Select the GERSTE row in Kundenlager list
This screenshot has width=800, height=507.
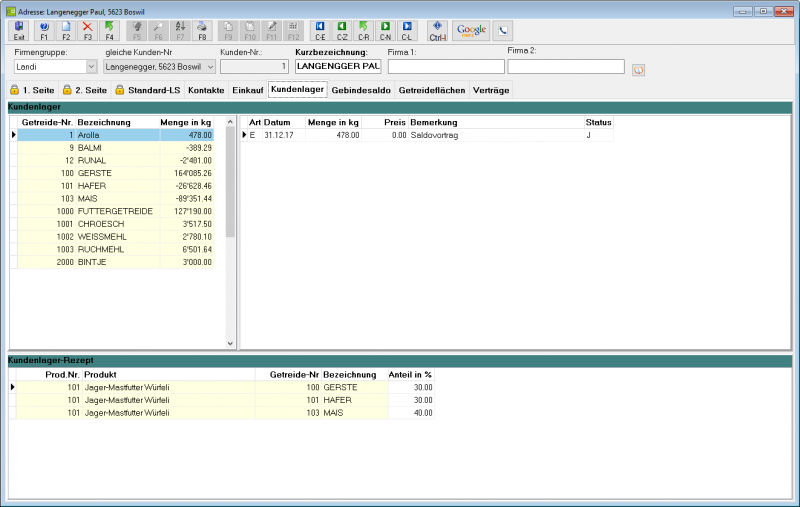coord(115,173)
